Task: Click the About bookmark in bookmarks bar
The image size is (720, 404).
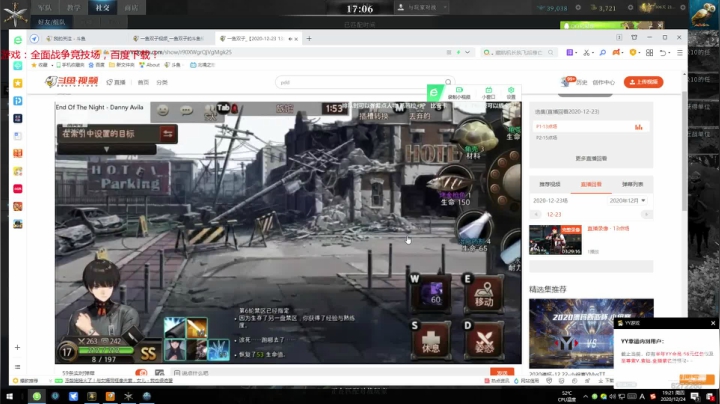Action: pos(150,65)
